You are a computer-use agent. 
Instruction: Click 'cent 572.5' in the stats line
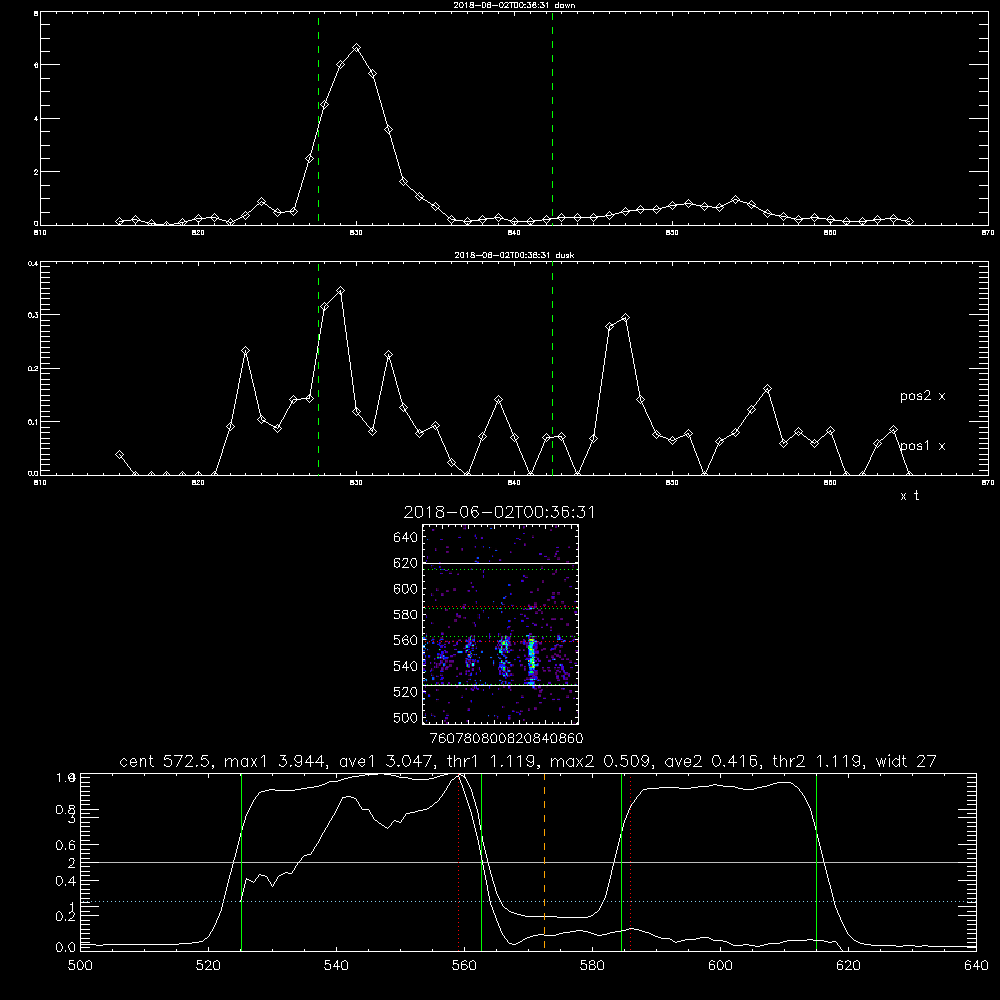click(163, 761)
